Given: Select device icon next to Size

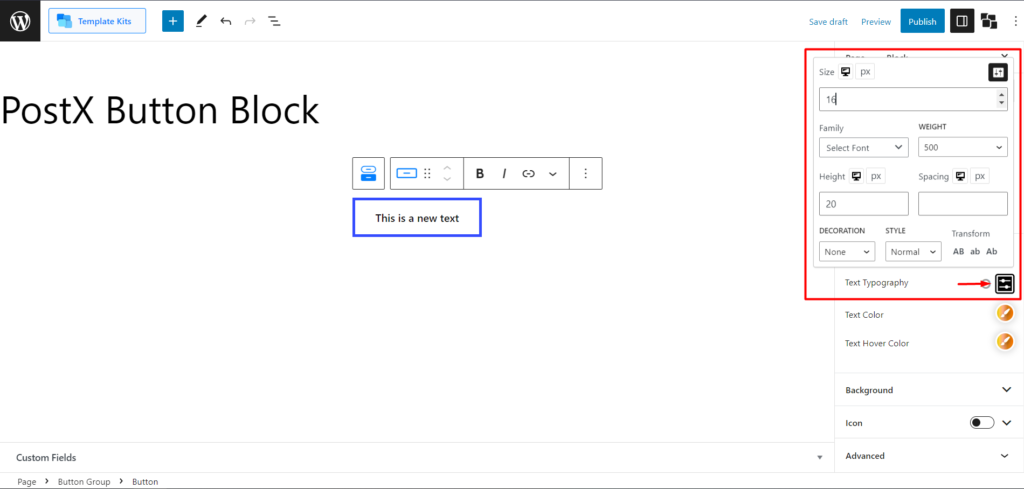Looking at the screenshot, I should [x=846, y=72].
